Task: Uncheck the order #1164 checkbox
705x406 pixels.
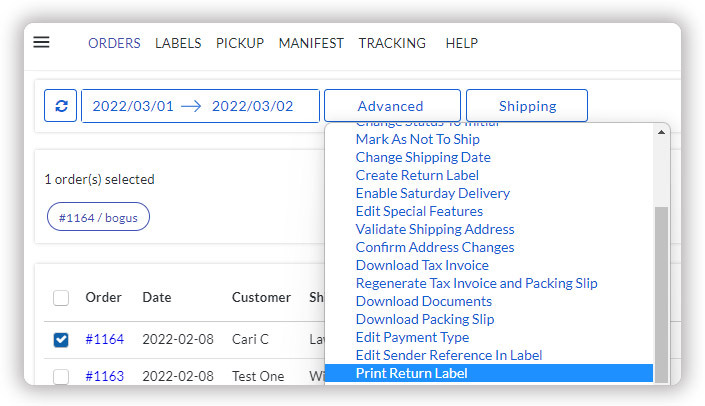Action: (61, 339)
